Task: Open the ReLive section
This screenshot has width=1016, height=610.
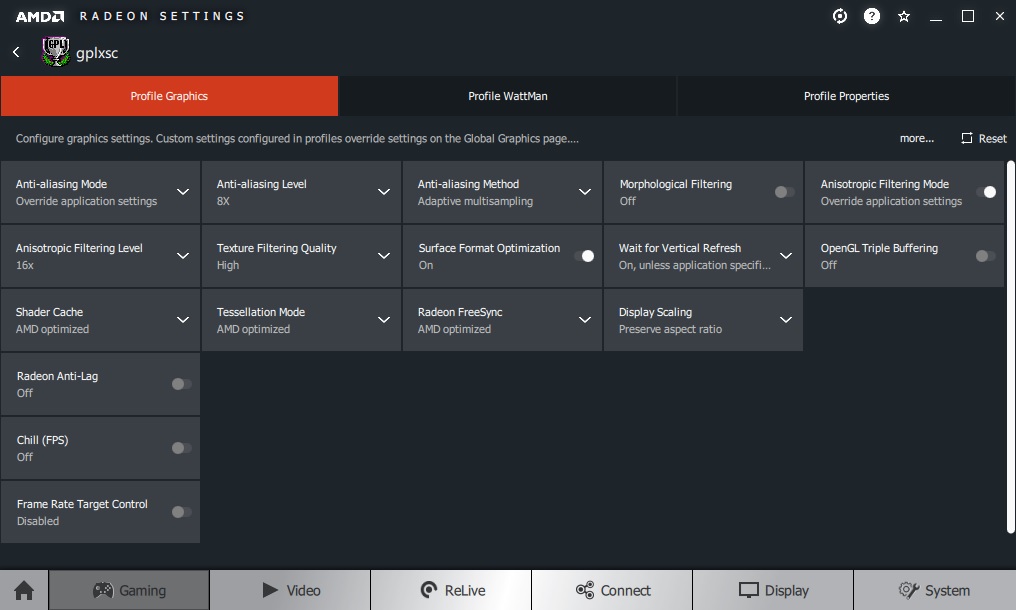Action: click(451, 590)
